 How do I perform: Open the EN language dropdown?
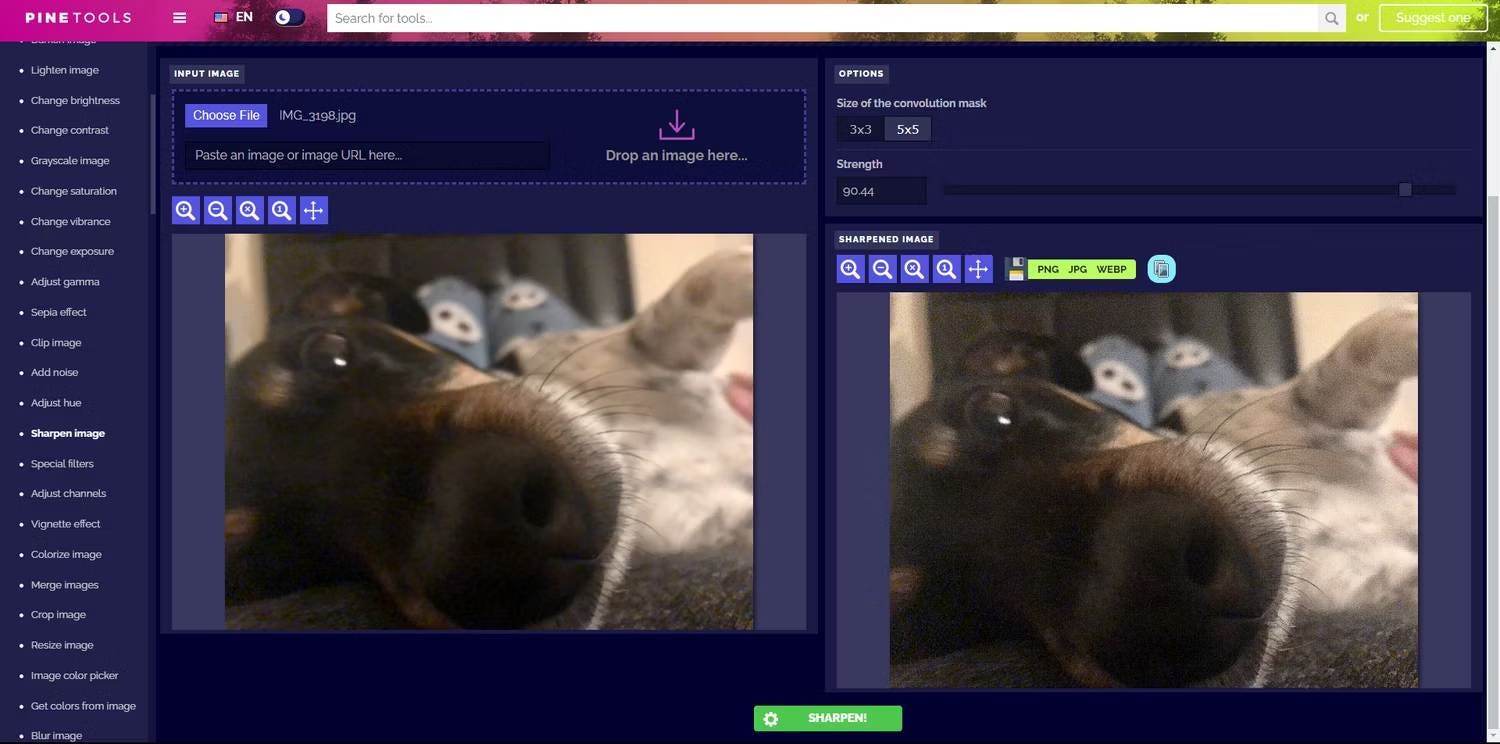(234, 18)
